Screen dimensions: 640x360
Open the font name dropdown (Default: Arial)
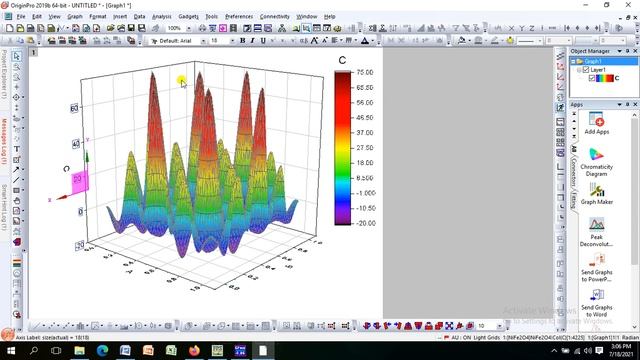(x=203, y=41)
